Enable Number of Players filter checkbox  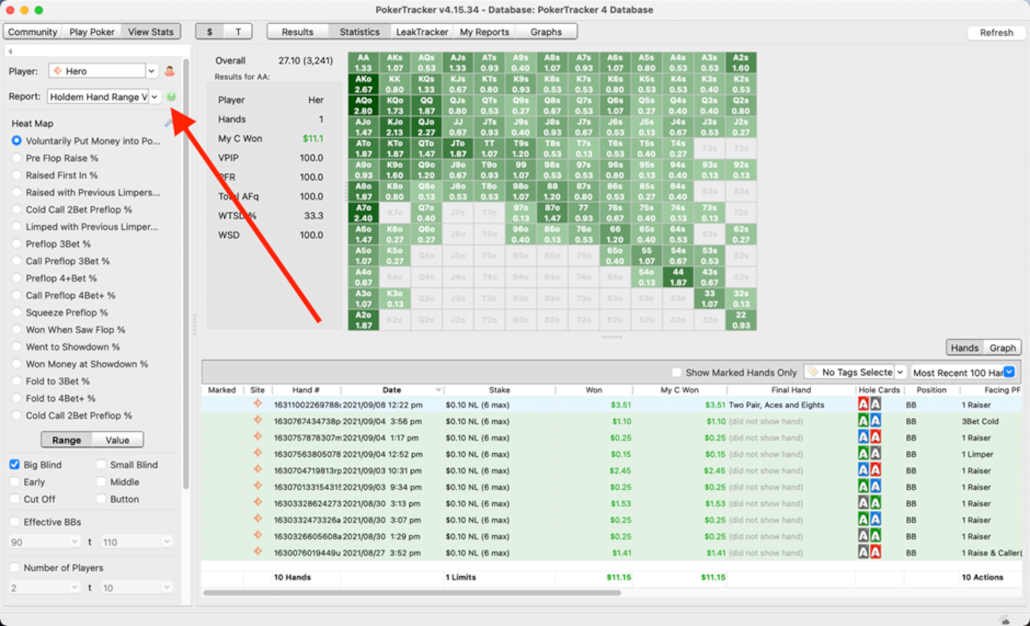(14, 568)
